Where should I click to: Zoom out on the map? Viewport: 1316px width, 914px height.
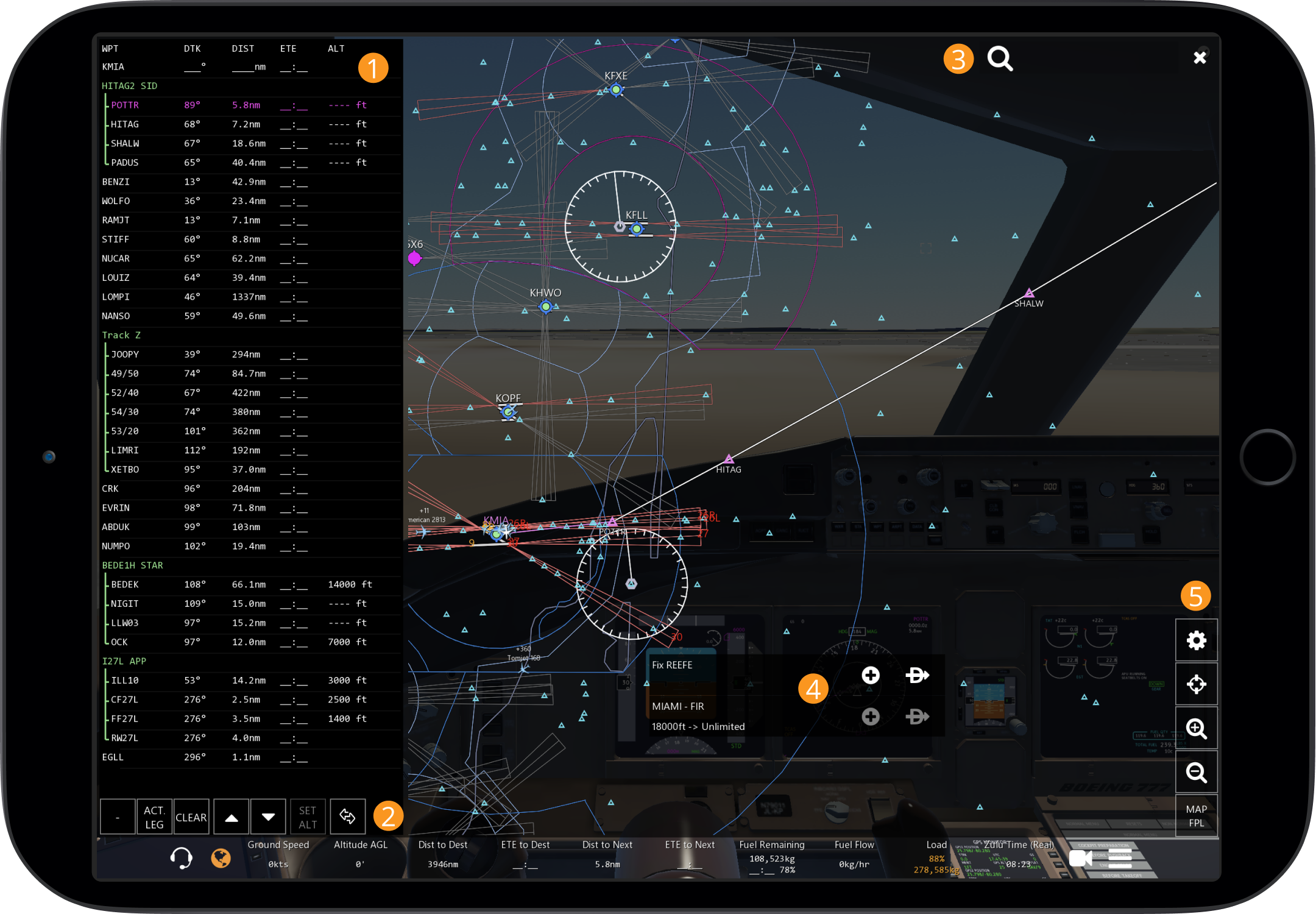pos(1196,772)
